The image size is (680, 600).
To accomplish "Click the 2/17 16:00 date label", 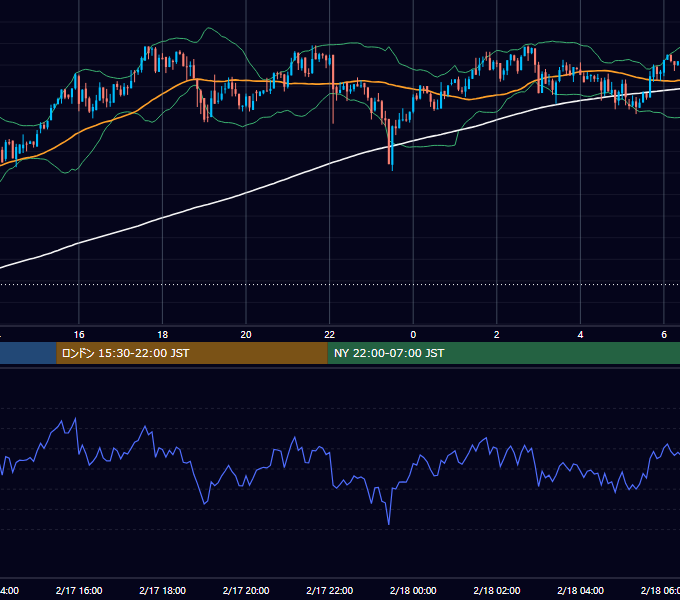I will coord(79,590).
